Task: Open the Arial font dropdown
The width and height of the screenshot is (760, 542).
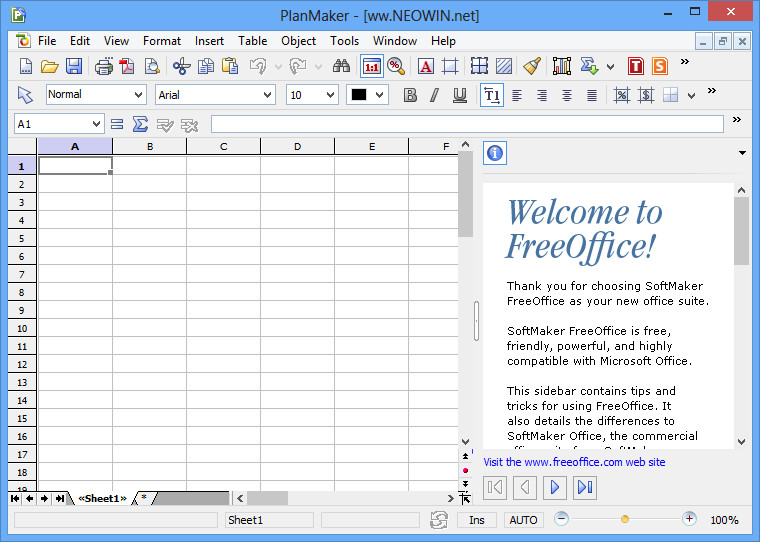Action: [267, 95]
